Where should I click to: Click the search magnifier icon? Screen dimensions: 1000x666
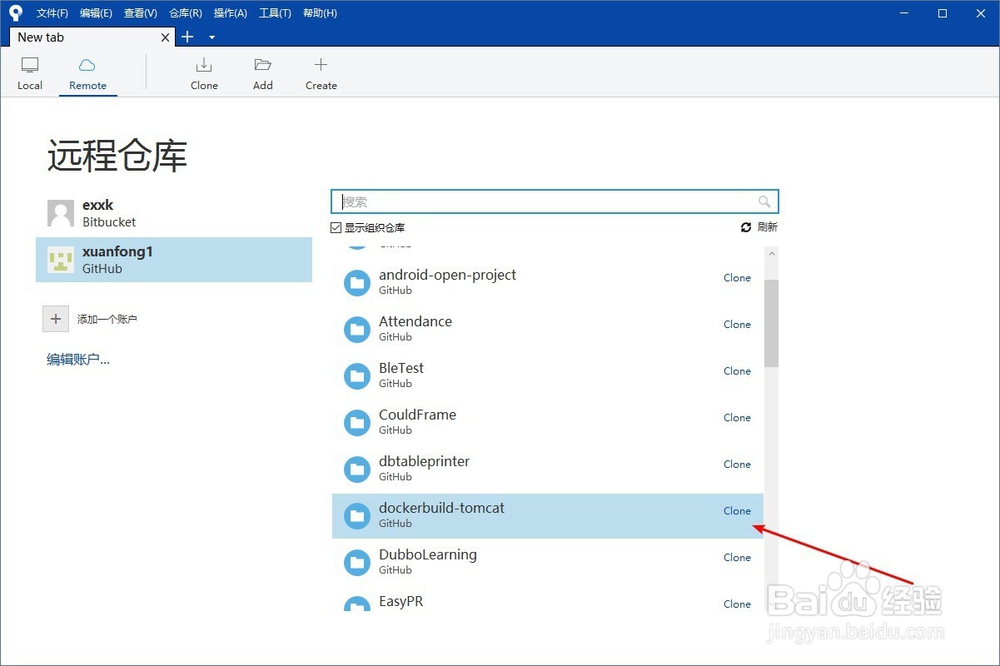point(764,202)
